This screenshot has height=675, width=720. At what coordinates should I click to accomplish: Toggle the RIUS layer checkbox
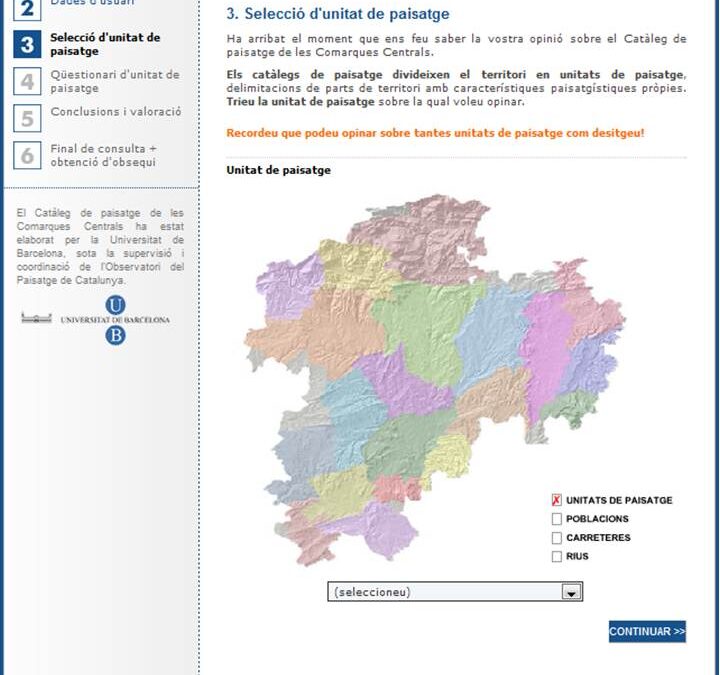pyautogui.click(x=556, y=557)
